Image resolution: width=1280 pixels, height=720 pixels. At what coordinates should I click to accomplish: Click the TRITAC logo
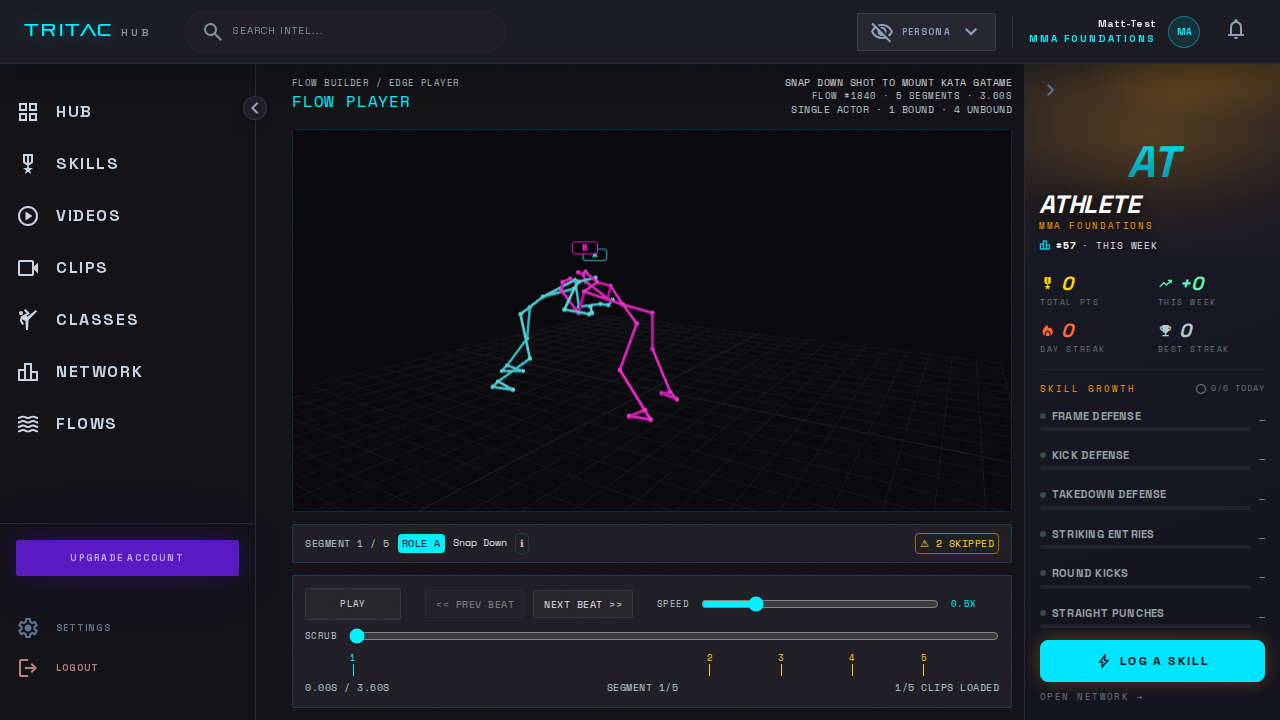point(67,31)
